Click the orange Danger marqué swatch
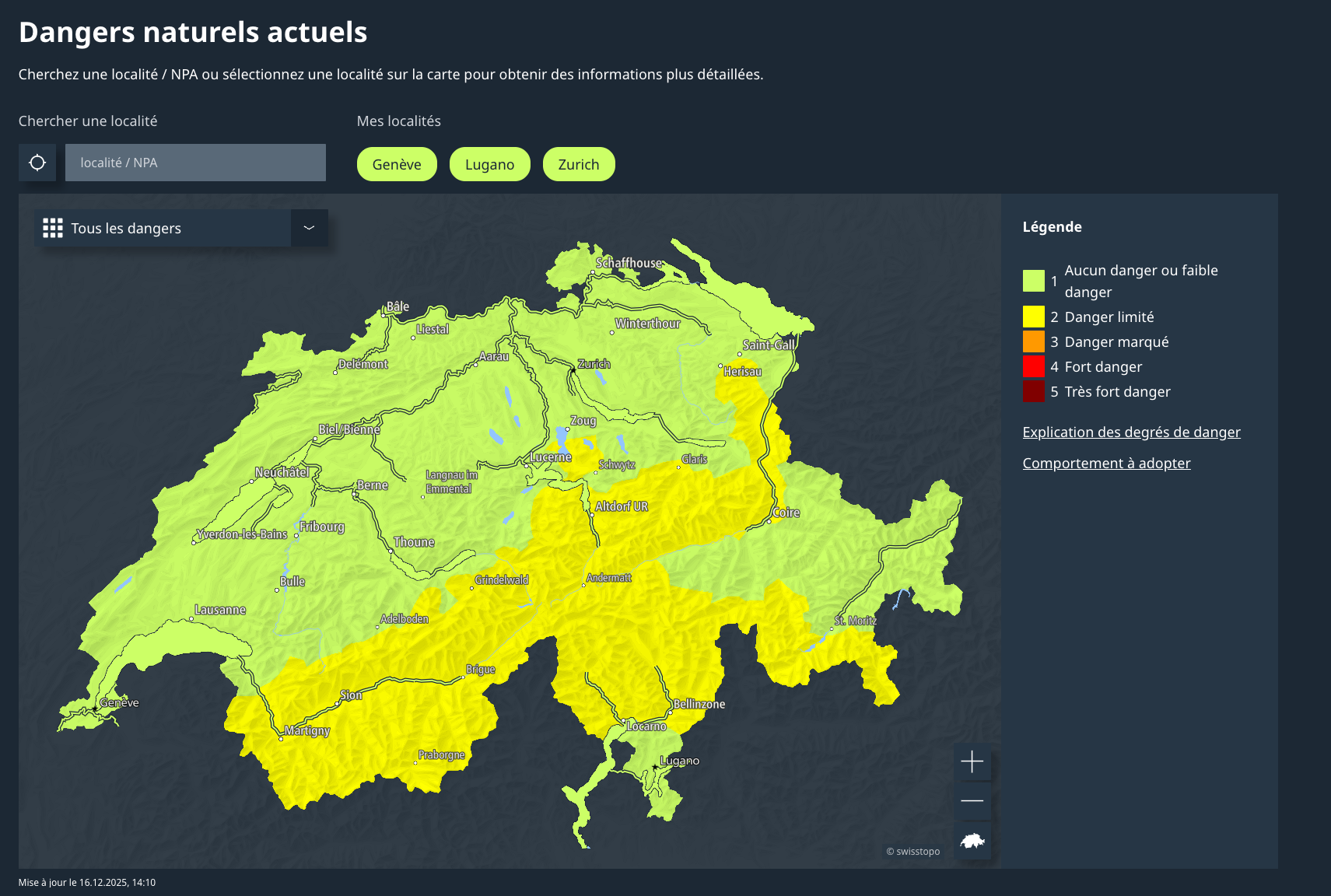This screenshot has height=896, width=1331. (1033, 341)
